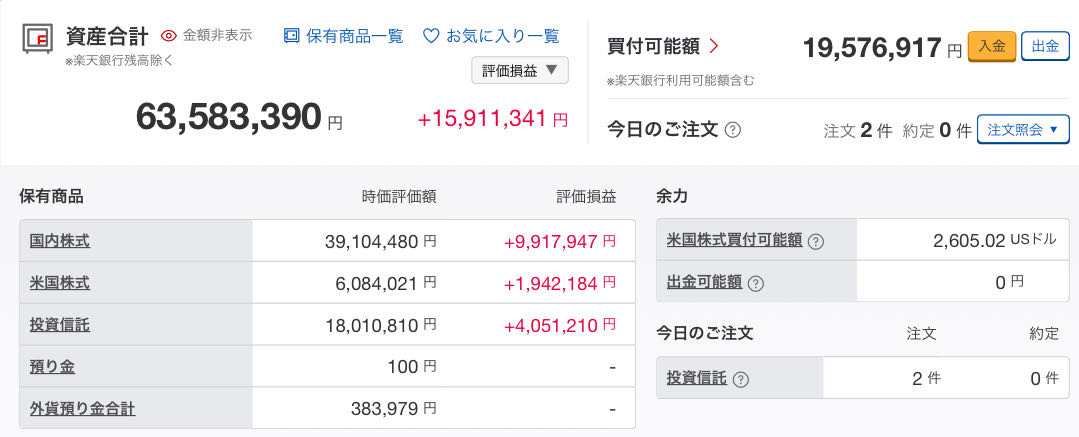Open the 評価損益 dropdown
The image size is (1079, 437).
[520, 70]
